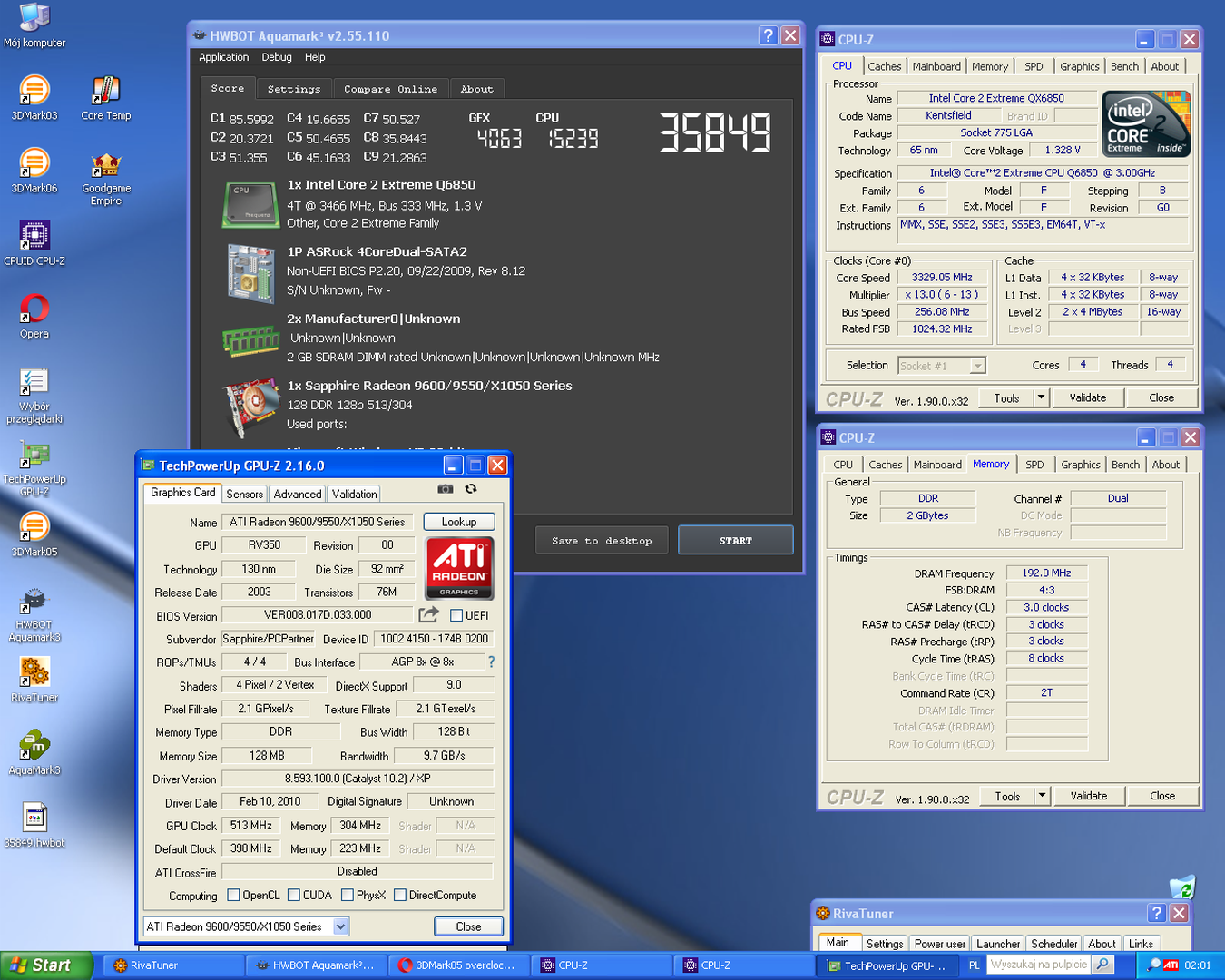This screenshot has height=980, width=1225.
Task: Click Bus Interface help question mark
Action: 492,661
